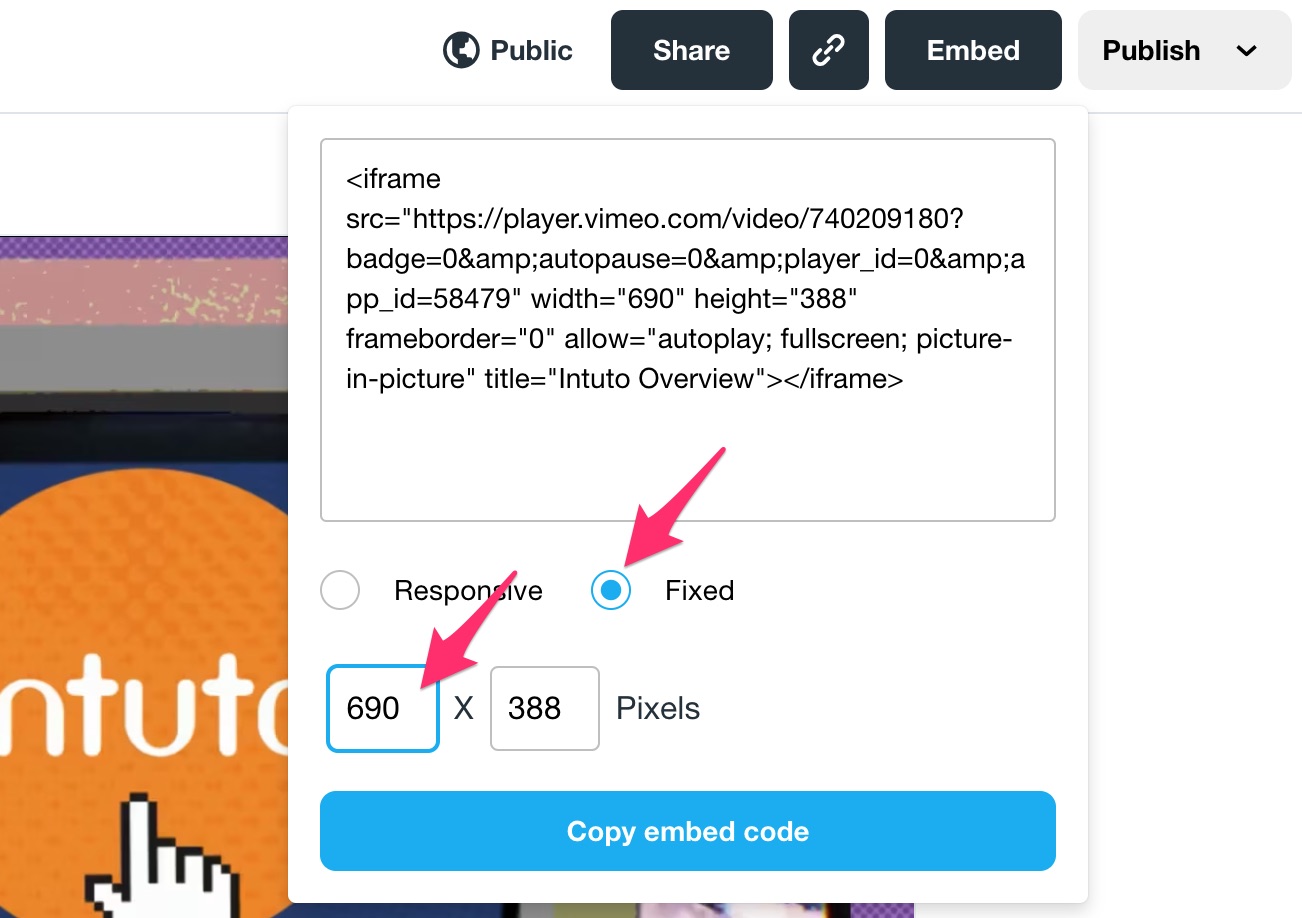The image size is (1302, 918).
Task: Click the X separator between dimensions
Action: pyautogui.click(x=464, y=709)
